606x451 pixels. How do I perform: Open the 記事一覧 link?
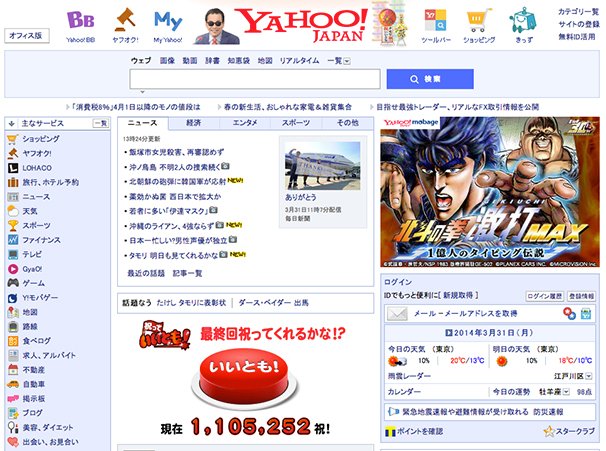click(x=187, y=274)
